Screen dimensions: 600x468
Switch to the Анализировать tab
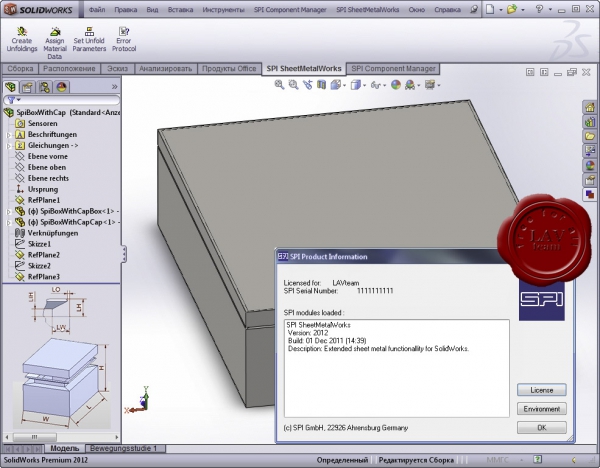[165, 69]
